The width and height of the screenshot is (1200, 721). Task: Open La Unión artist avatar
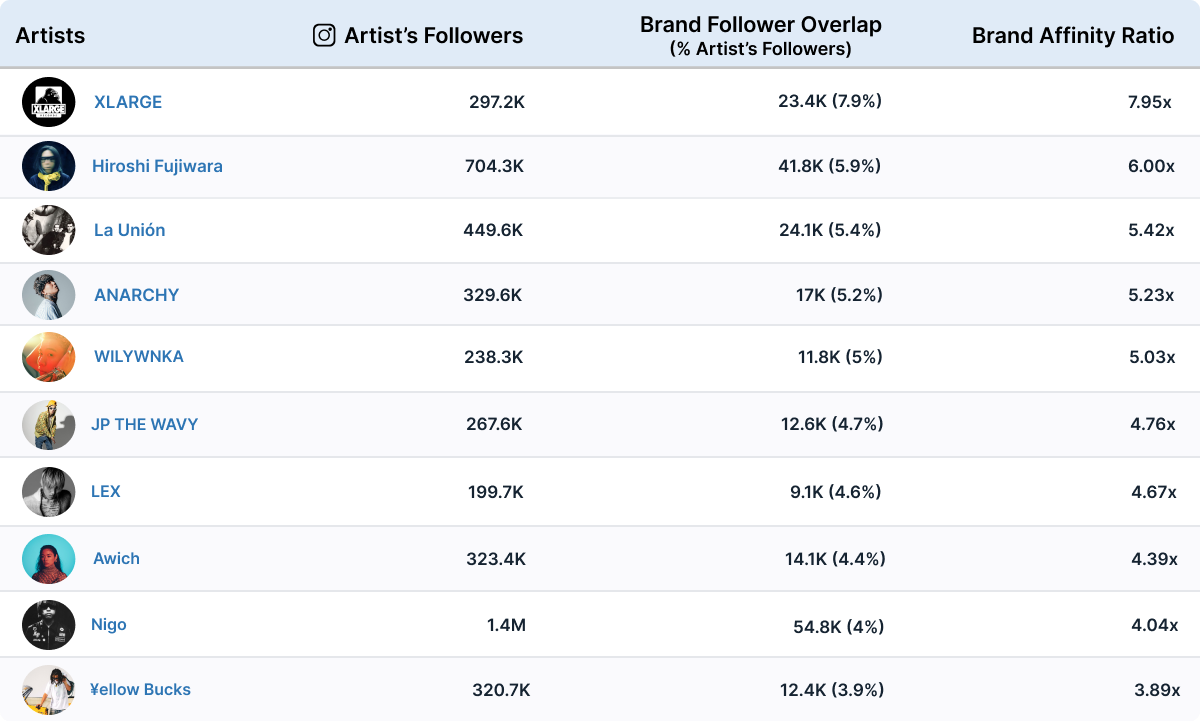(x=49, y=230)
